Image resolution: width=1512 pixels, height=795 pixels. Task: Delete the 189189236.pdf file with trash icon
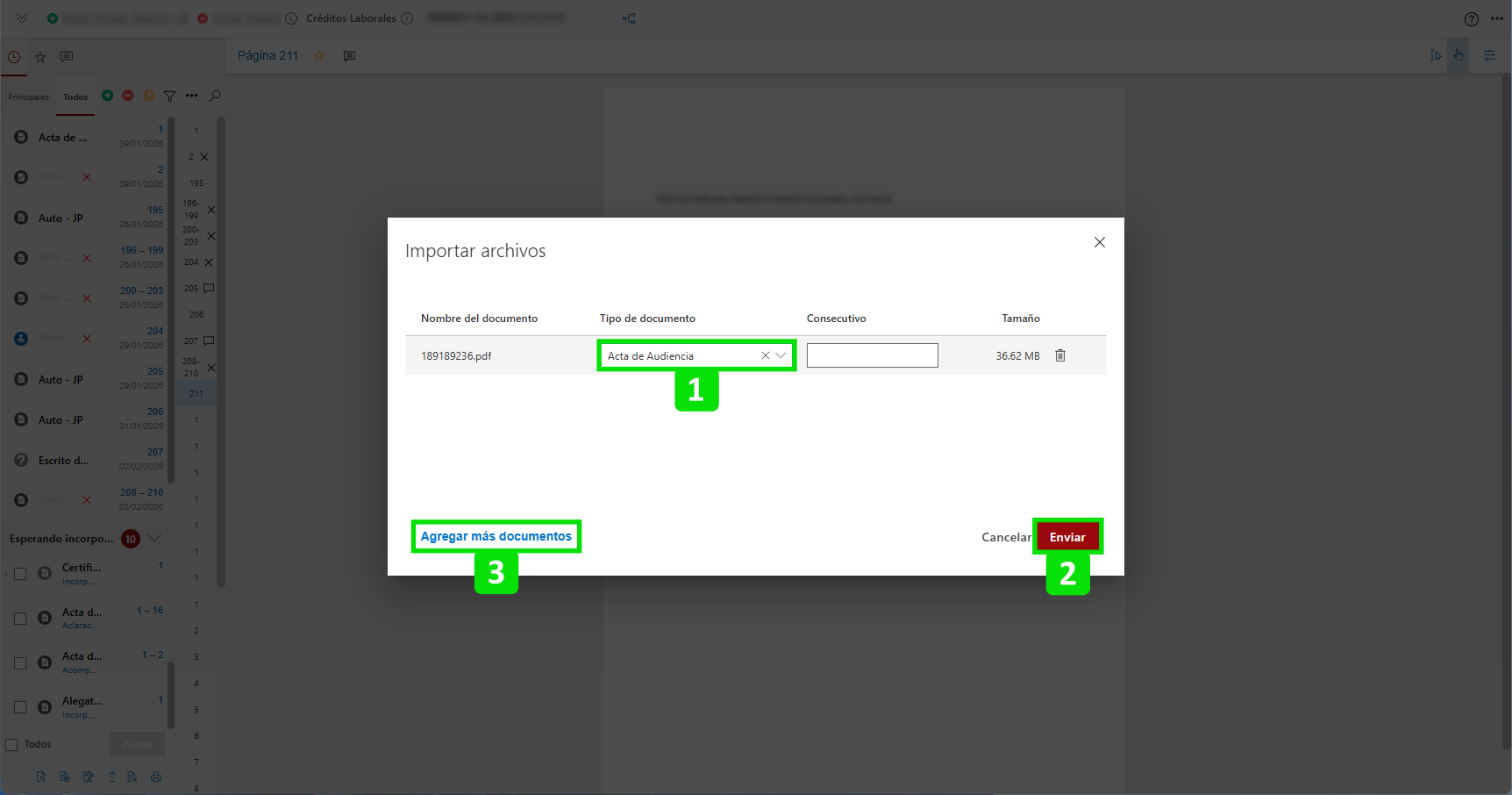click(x=1059, y=355)
